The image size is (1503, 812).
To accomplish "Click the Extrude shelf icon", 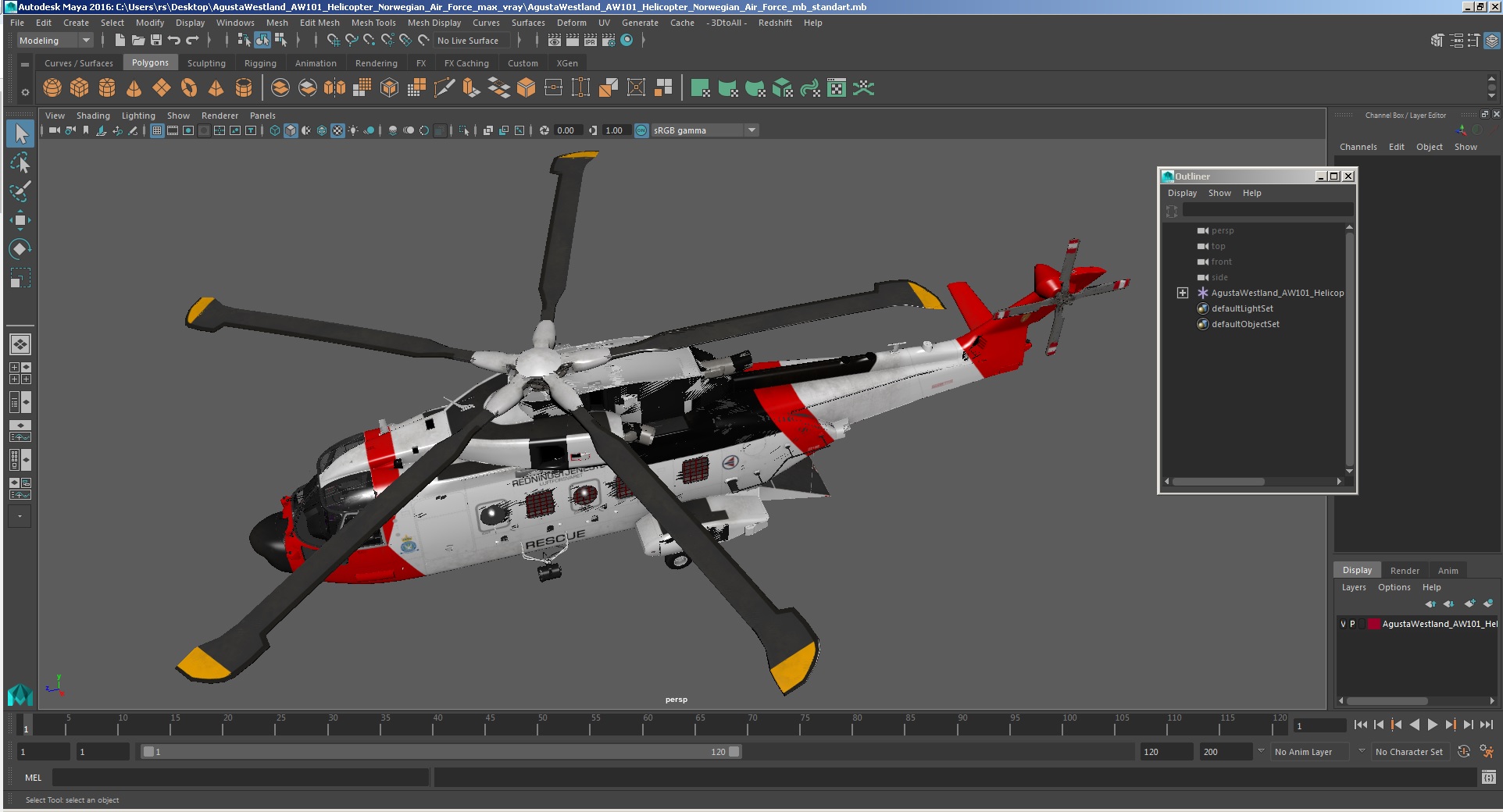I will (472, 88).
